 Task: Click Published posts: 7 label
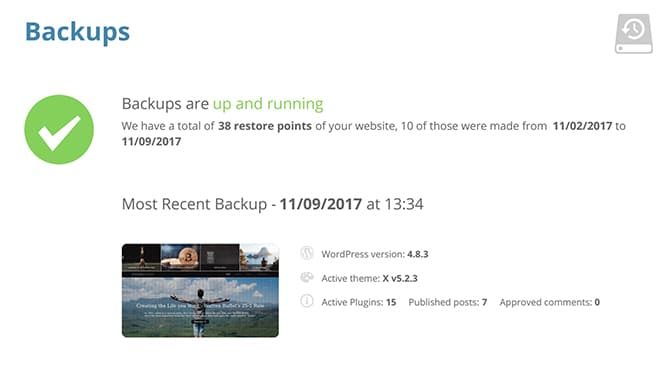click(447, 302)
